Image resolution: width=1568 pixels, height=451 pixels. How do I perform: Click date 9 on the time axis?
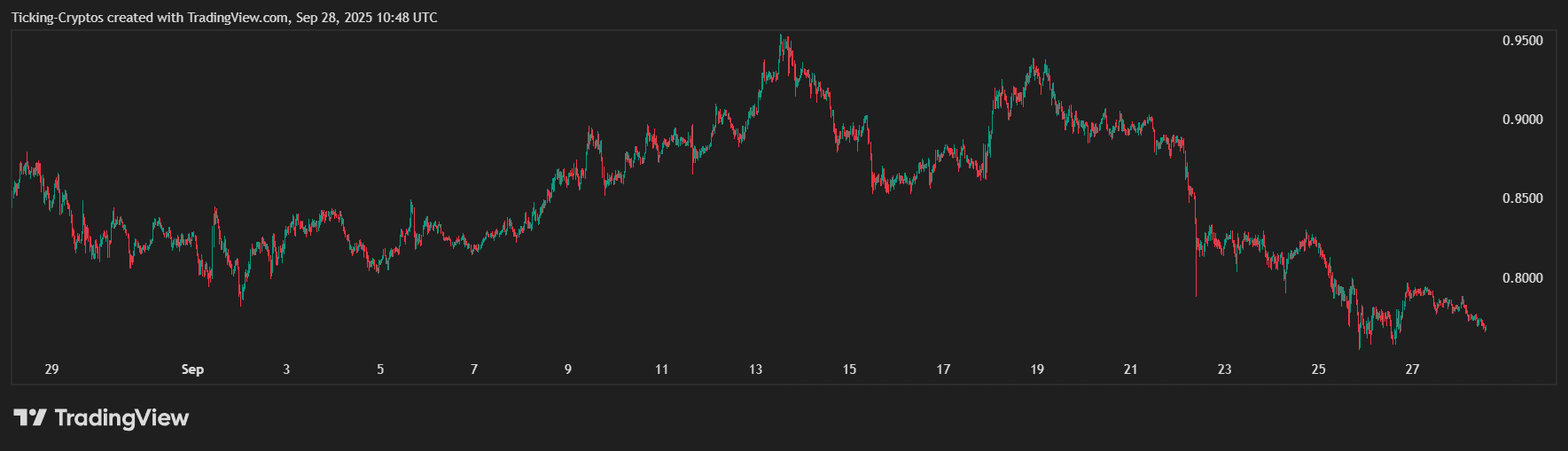coord(568,369)
